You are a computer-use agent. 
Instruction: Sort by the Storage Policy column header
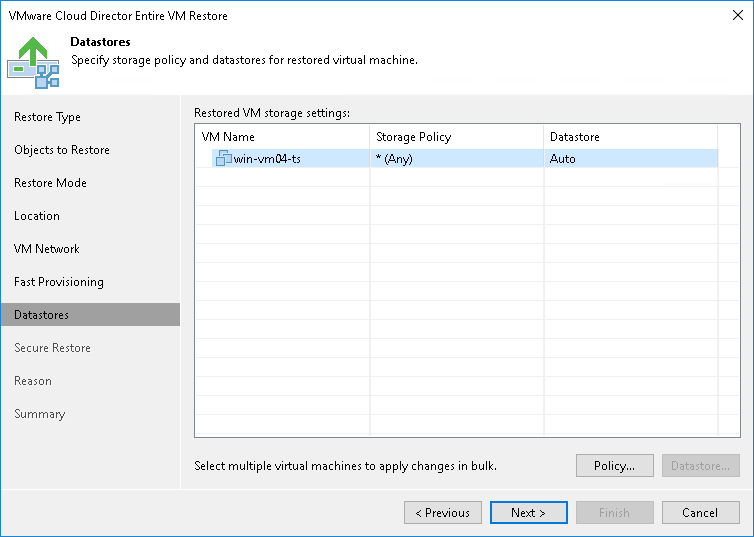click(456, 137)
